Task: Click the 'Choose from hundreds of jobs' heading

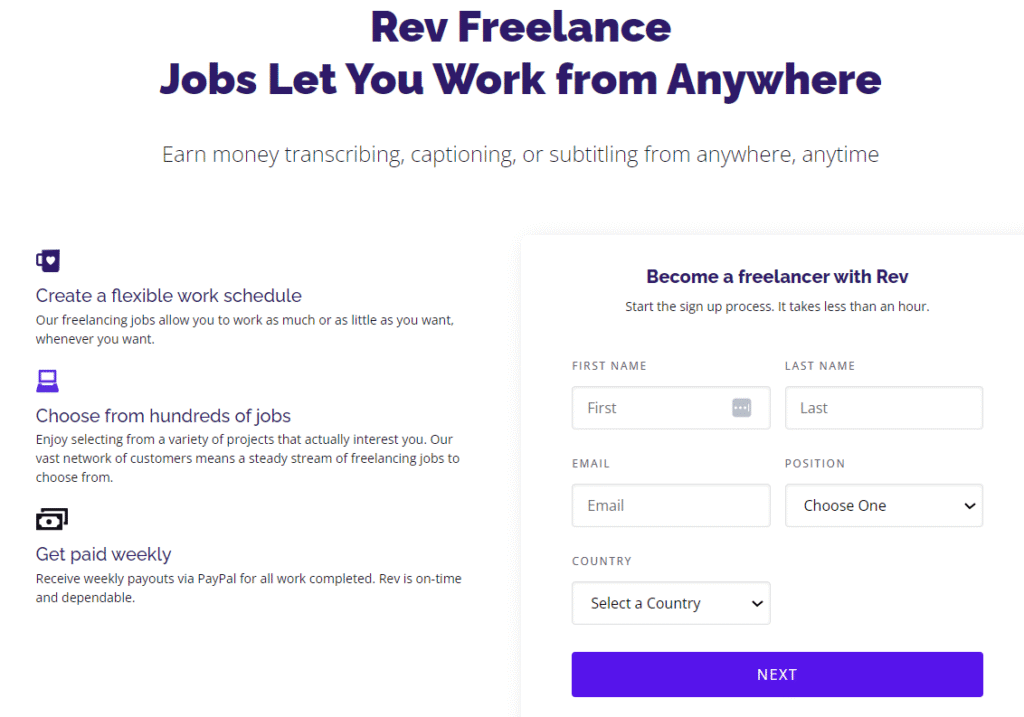Action: 163,416
